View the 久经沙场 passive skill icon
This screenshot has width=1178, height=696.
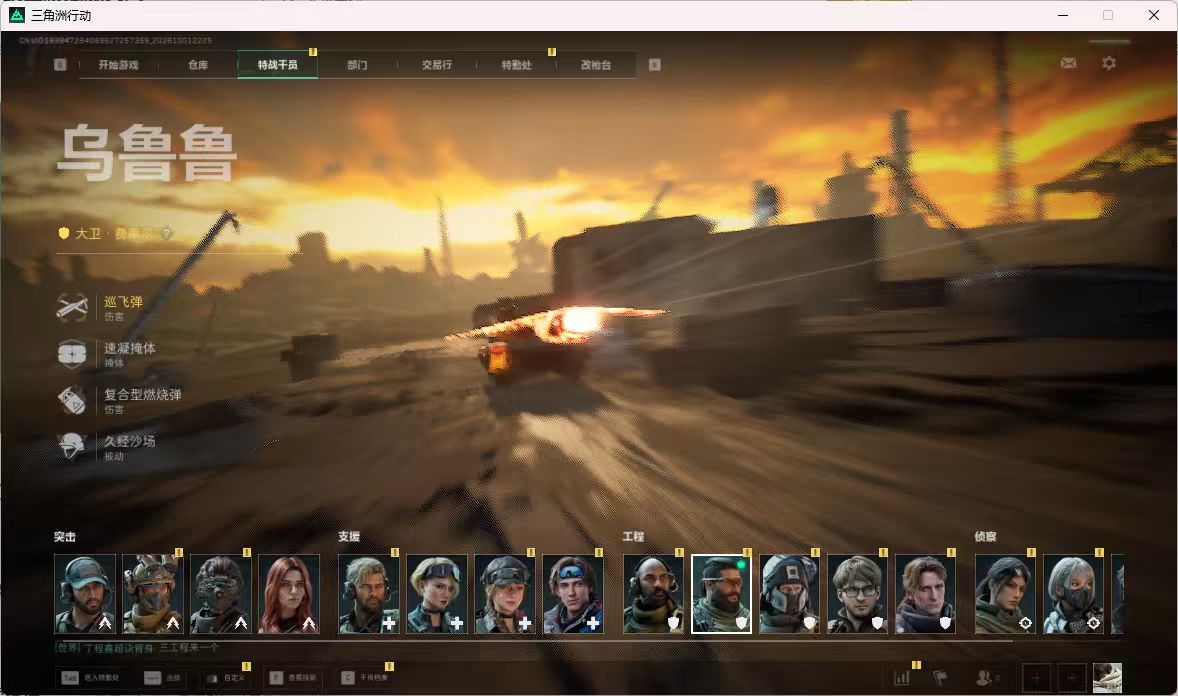[x=73, y=446]
